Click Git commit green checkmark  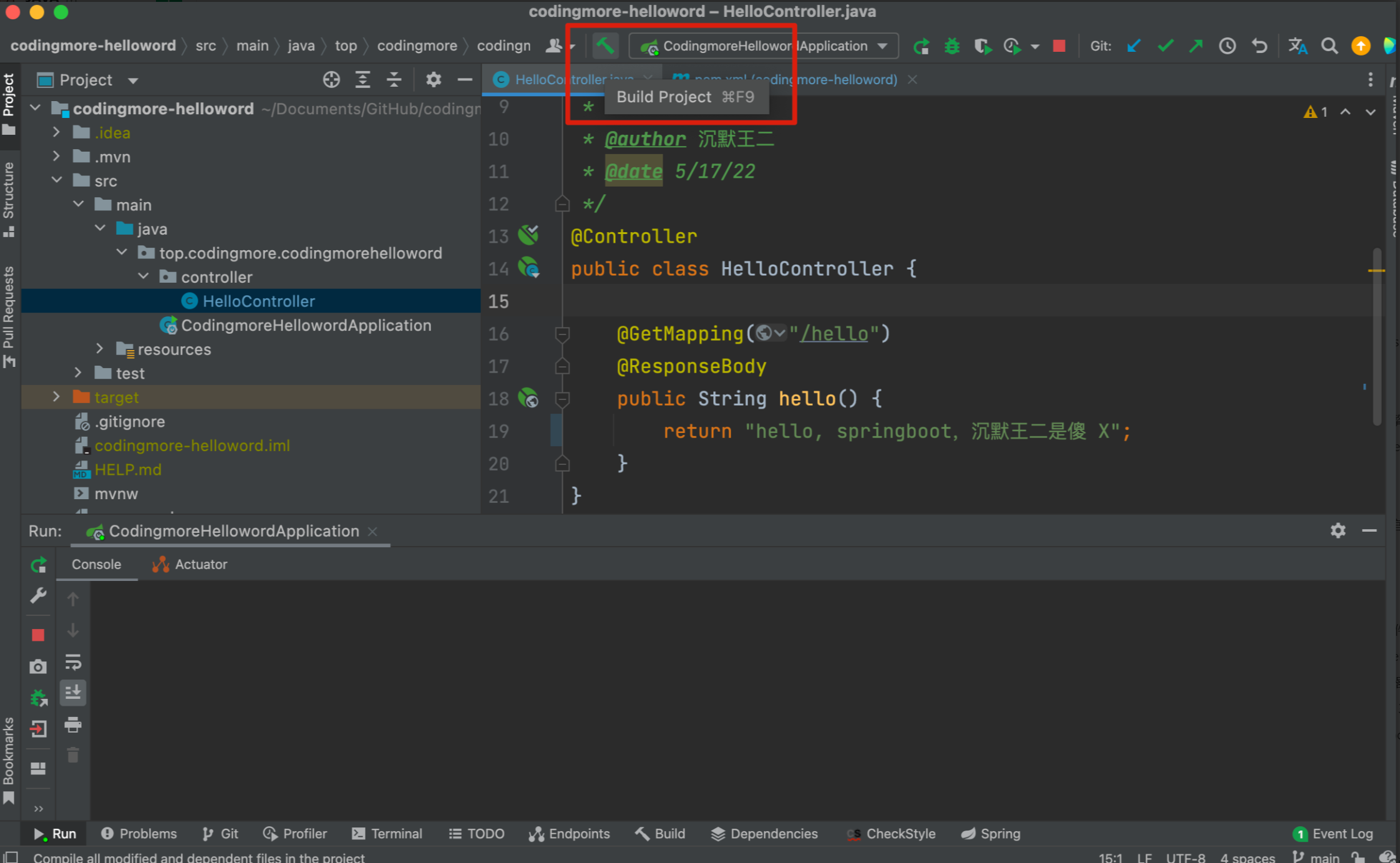1165,46
